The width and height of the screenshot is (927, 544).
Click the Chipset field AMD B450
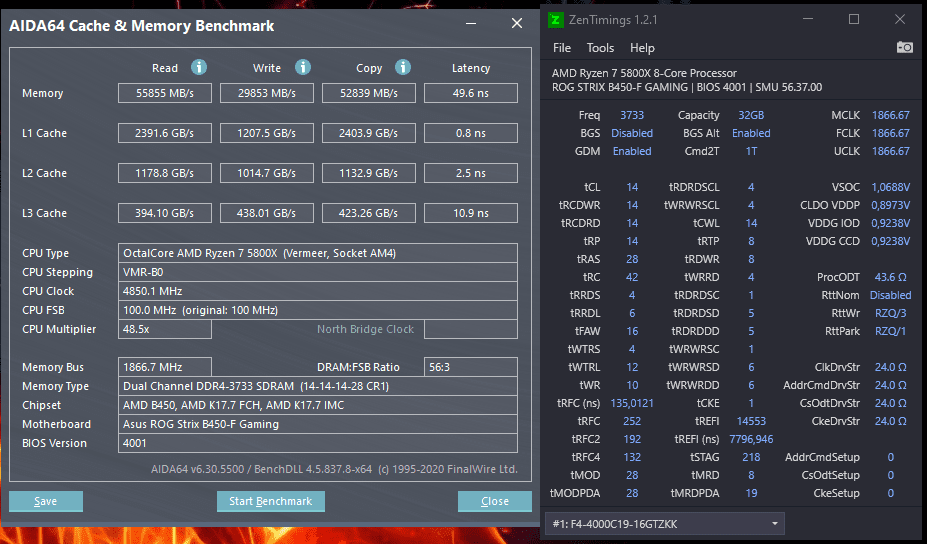(x=318, y=405)
